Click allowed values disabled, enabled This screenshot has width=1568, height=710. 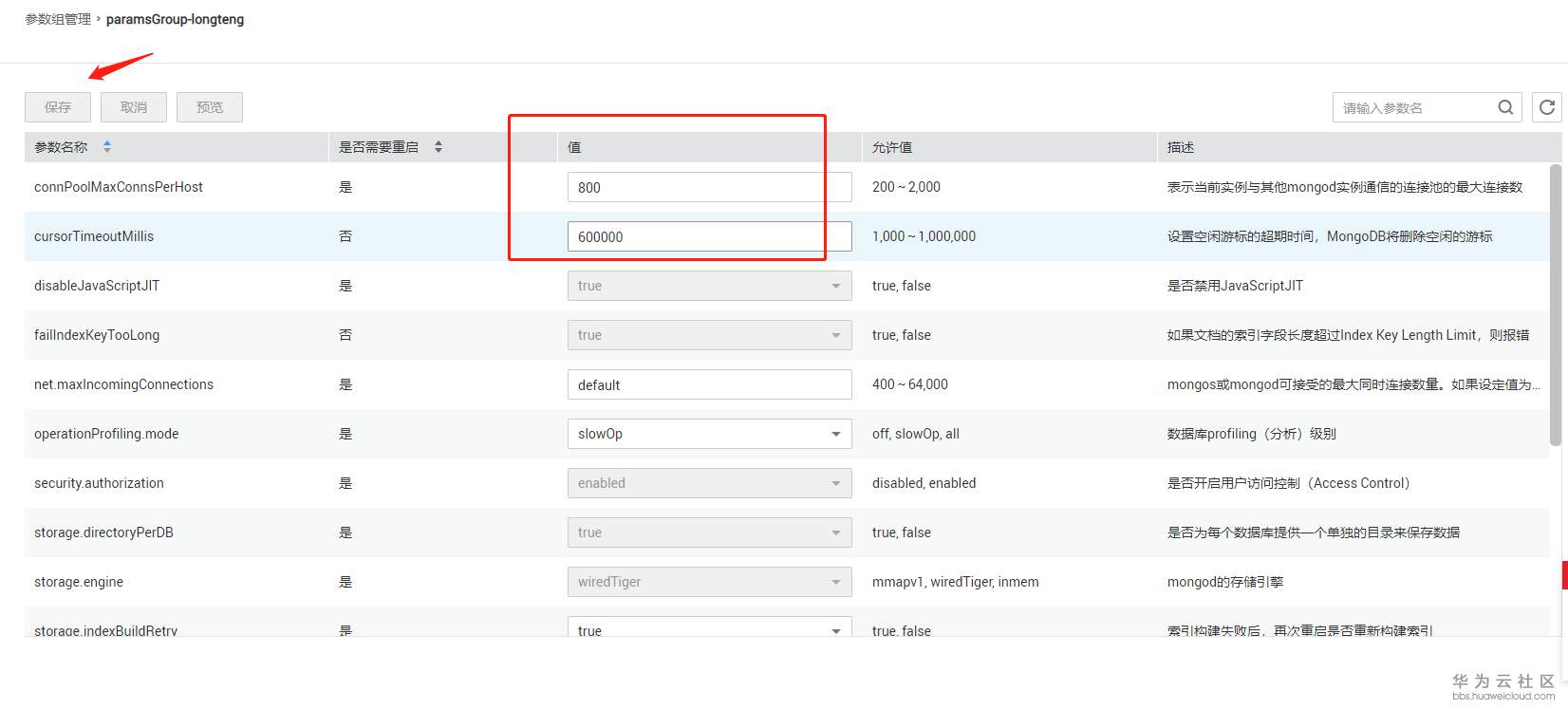pyautogui.click(x=924, y=483)
